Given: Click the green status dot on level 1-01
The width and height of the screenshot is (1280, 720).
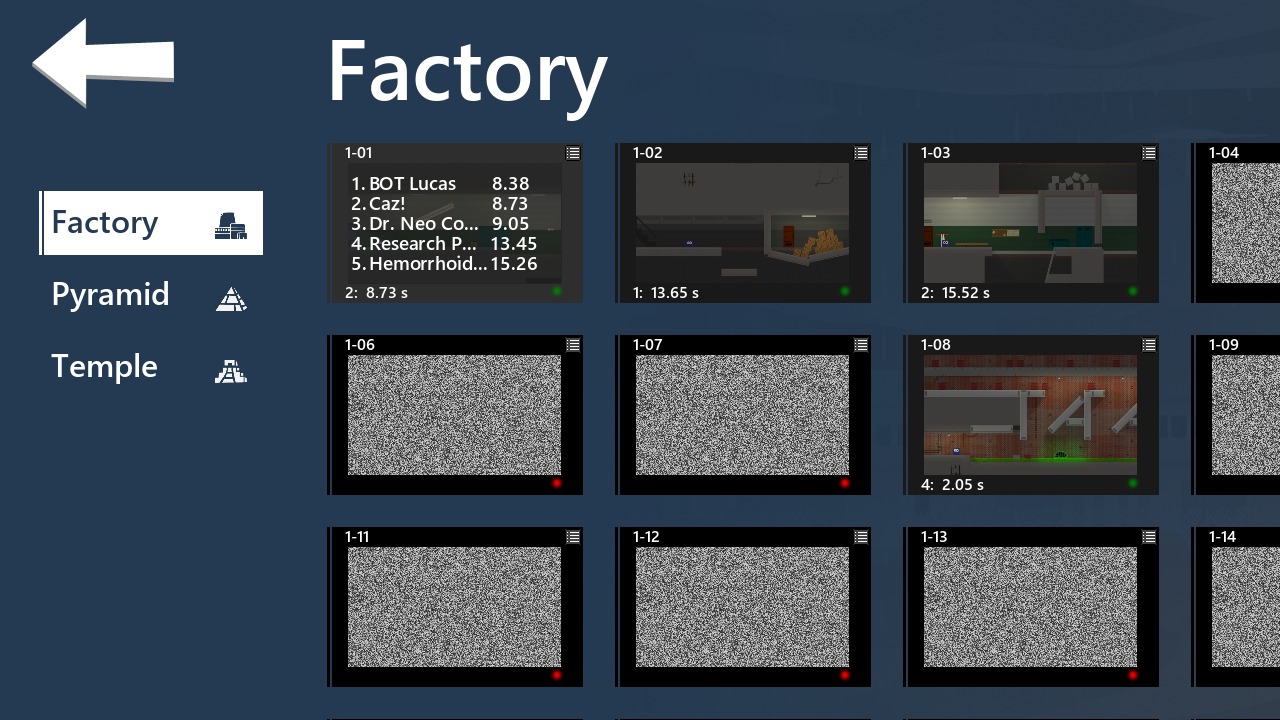Looking at the screenshot, I should [x=557, y=291].
